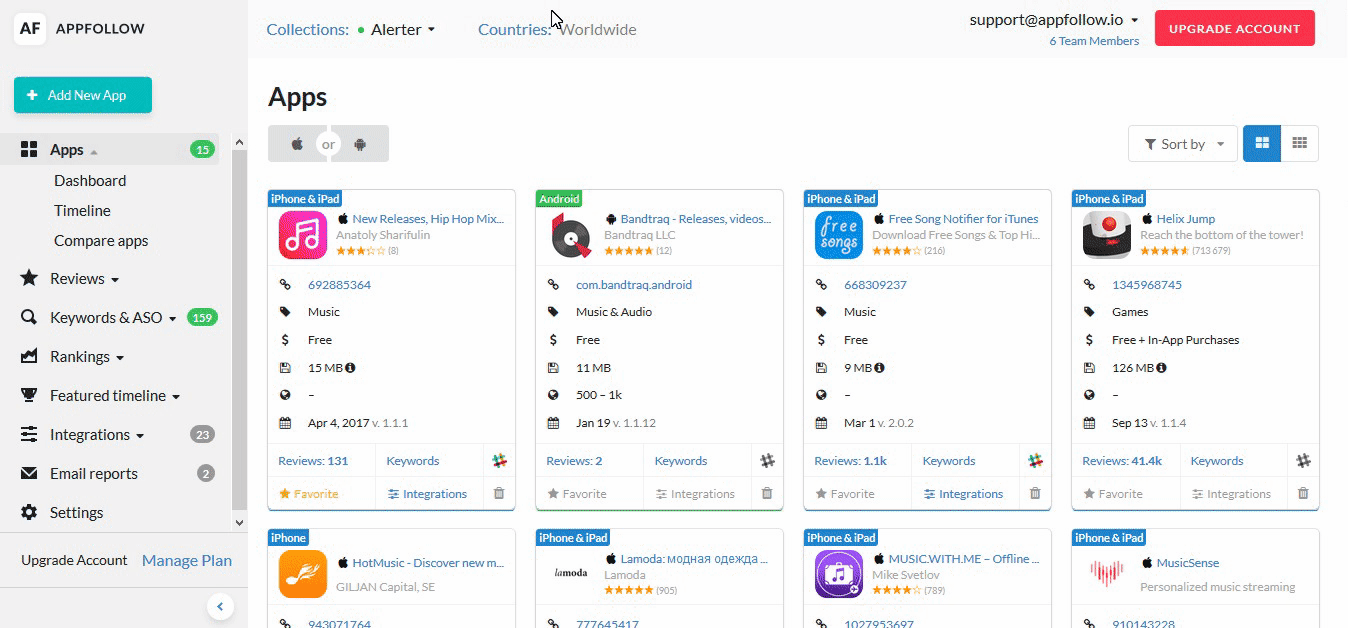The image size is (1348, 628).
Task: Mark Free Song Notifier as favorite
Action: click(x=845, y=494)
